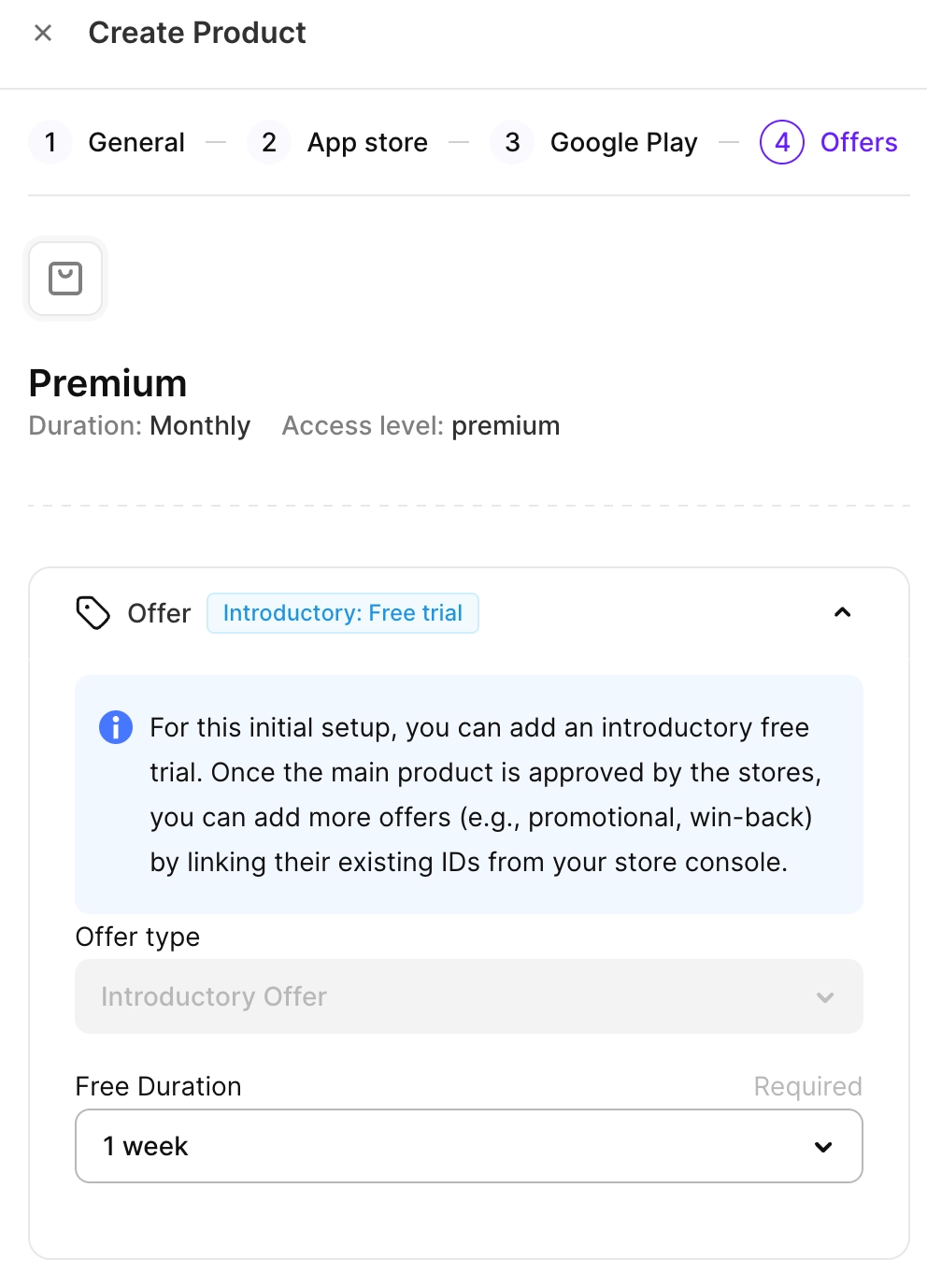Image resolution: width=927 pixels, height=1288 pixels.
Task: Collapse the Offer section chevron
Action: 842,612
